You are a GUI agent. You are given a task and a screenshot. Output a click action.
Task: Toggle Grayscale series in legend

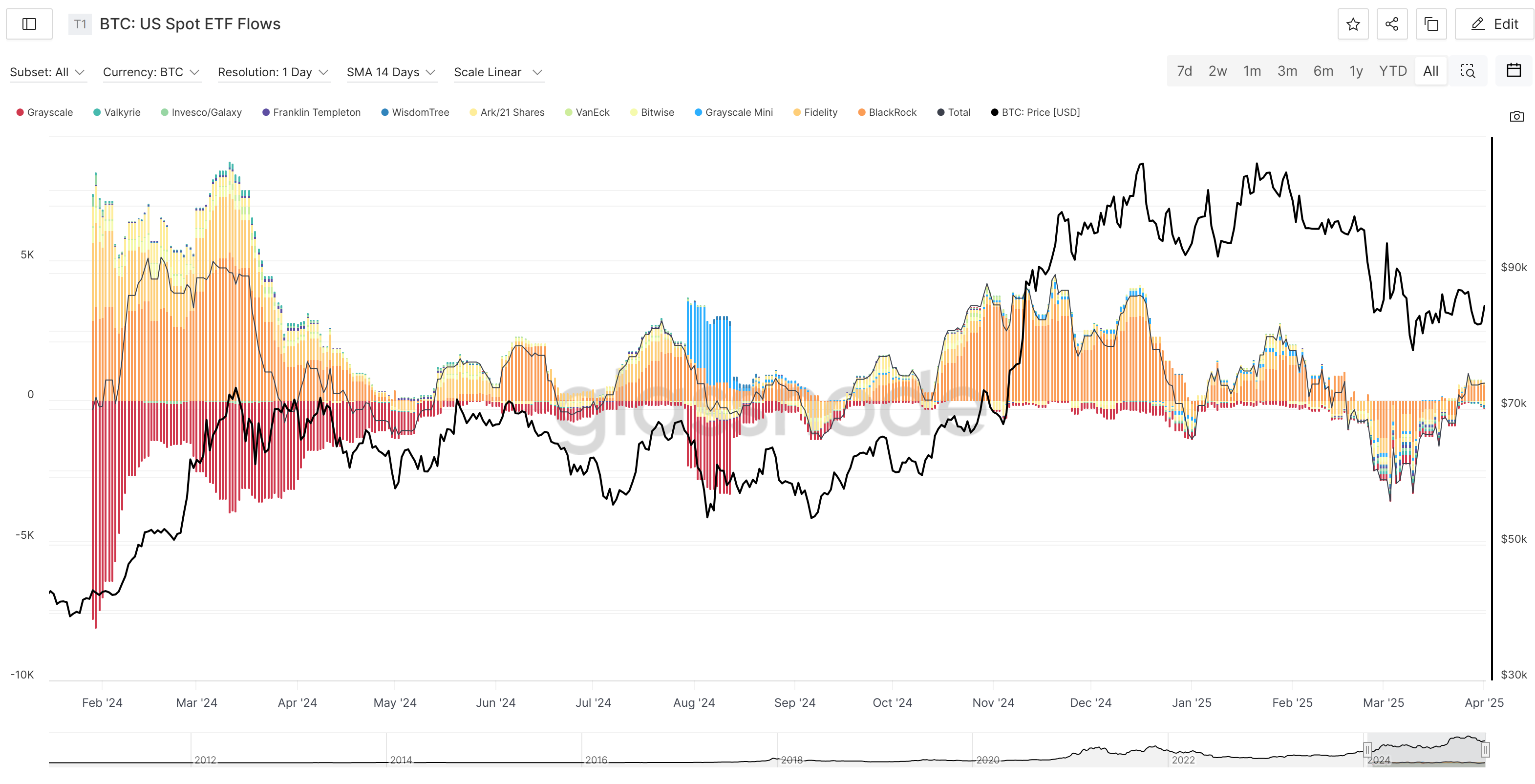[44, 112]
